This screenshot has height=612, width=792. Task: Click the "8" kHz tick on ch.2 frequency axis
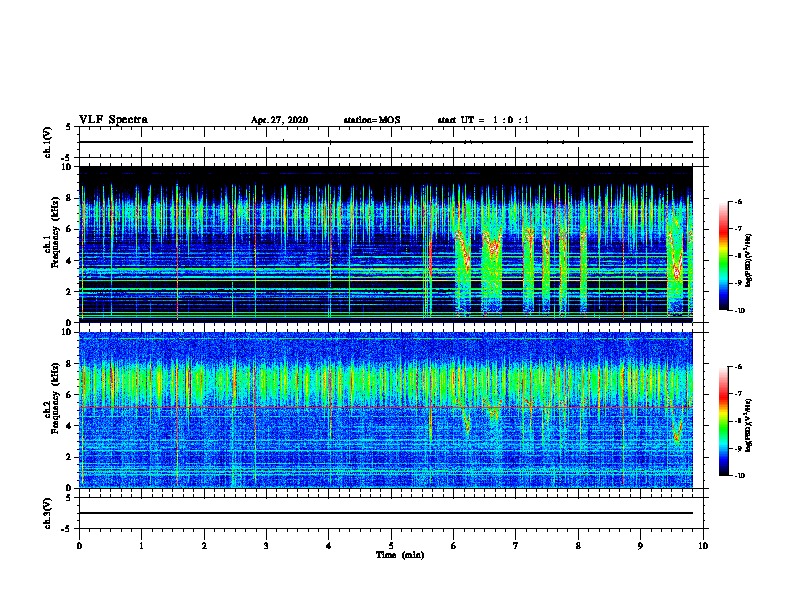tap(69, 364)
